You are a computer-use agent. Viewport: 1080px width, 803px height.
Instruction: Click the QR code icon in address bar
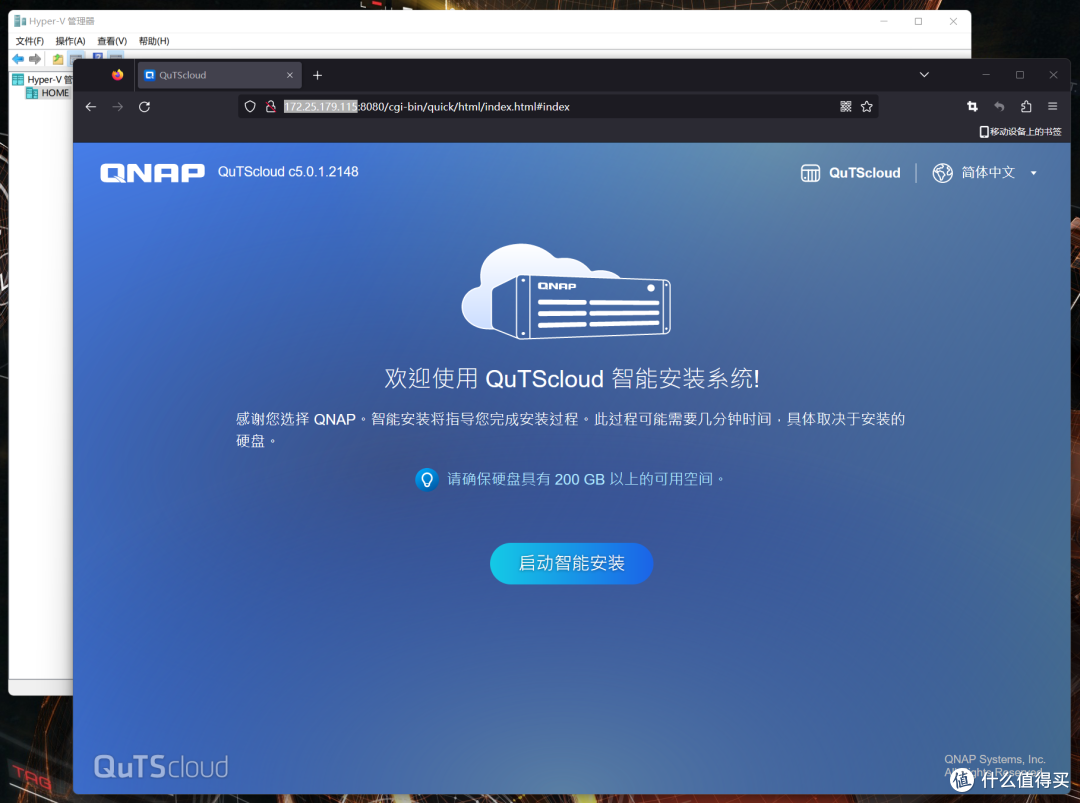(846, 107)
